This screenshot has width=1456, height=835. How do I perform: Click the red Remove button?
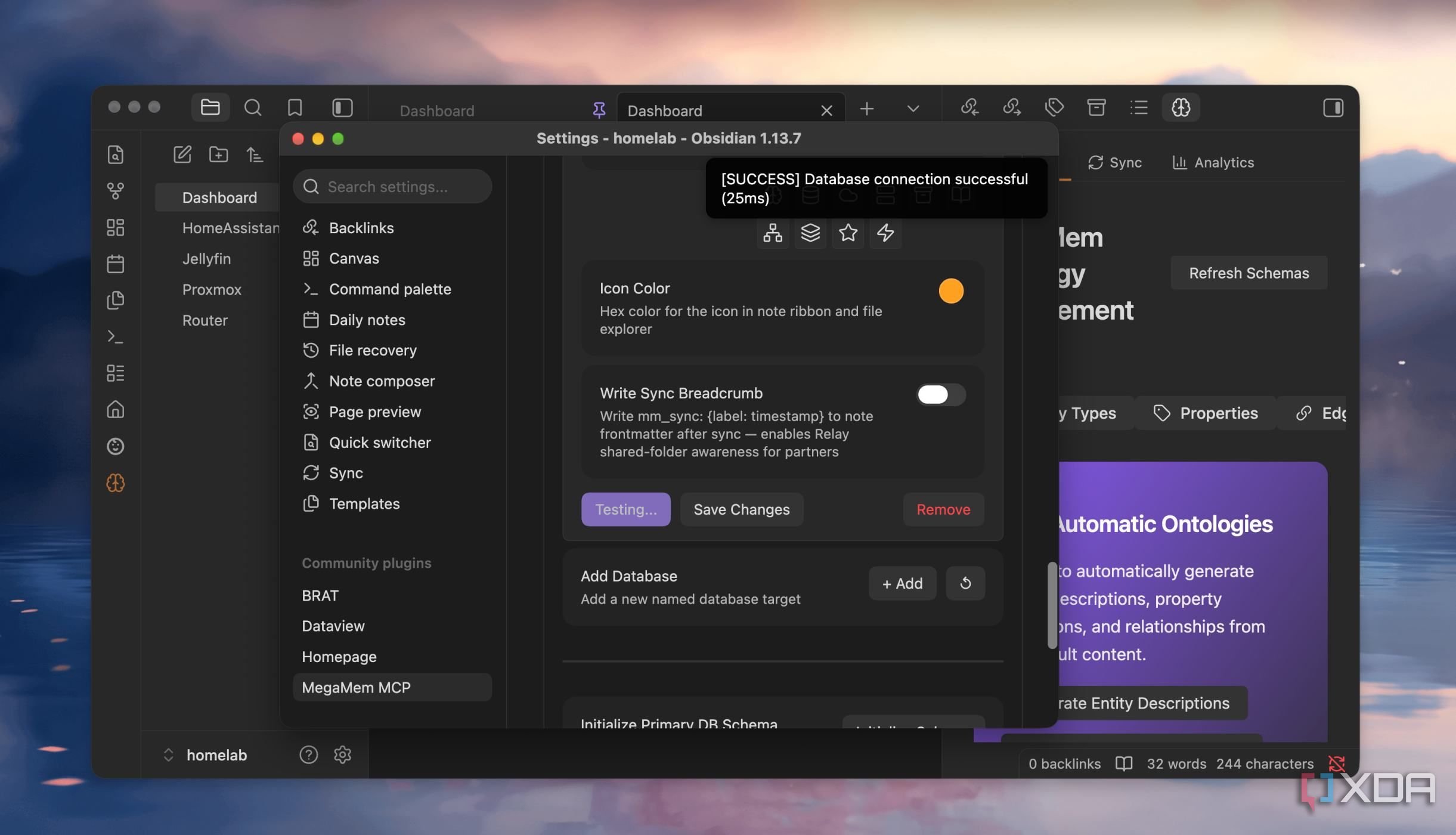943,509
